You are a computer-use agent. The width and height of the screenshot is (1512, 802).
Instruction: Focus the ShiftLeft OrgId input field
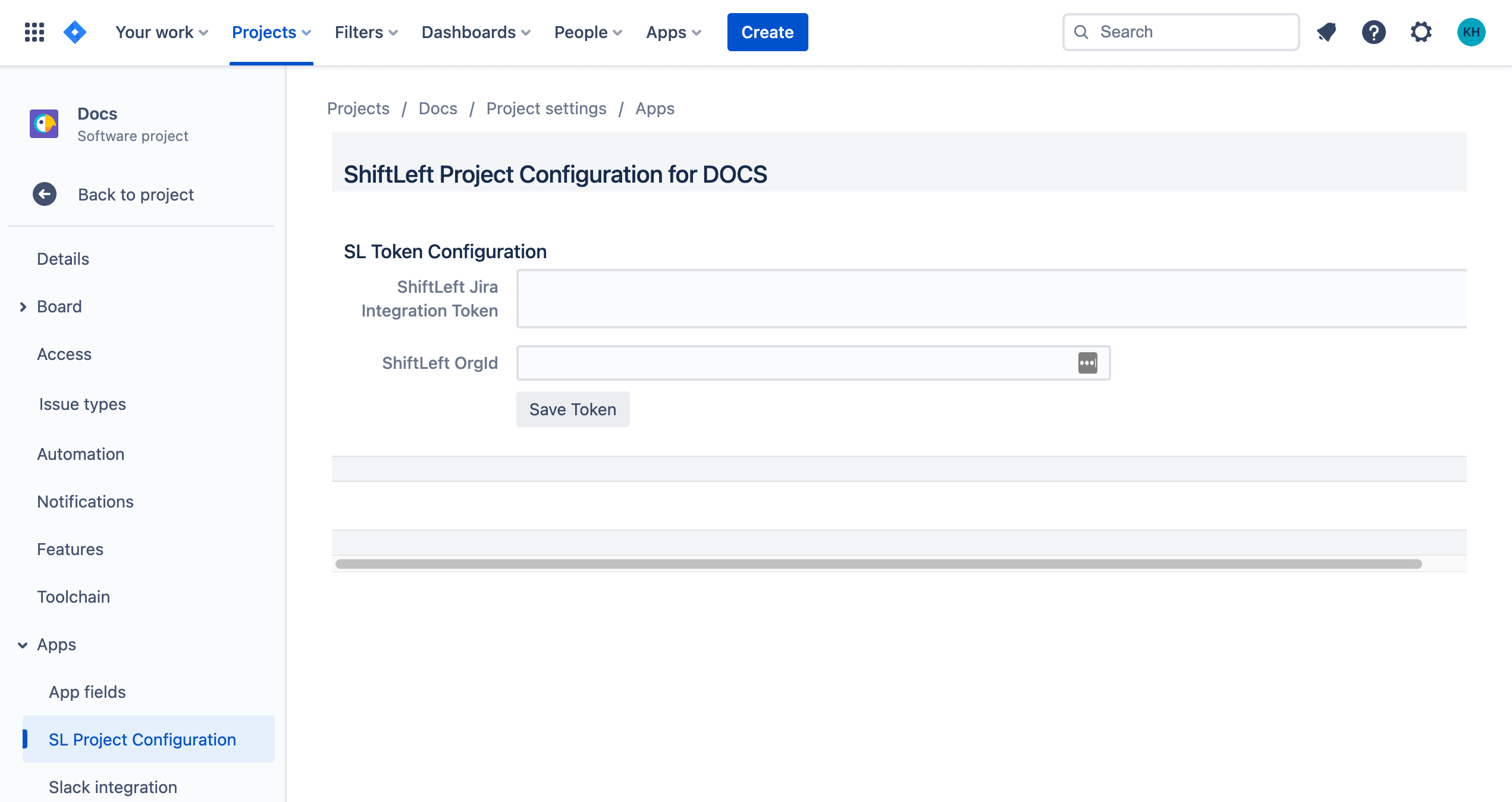pos(813,363)
